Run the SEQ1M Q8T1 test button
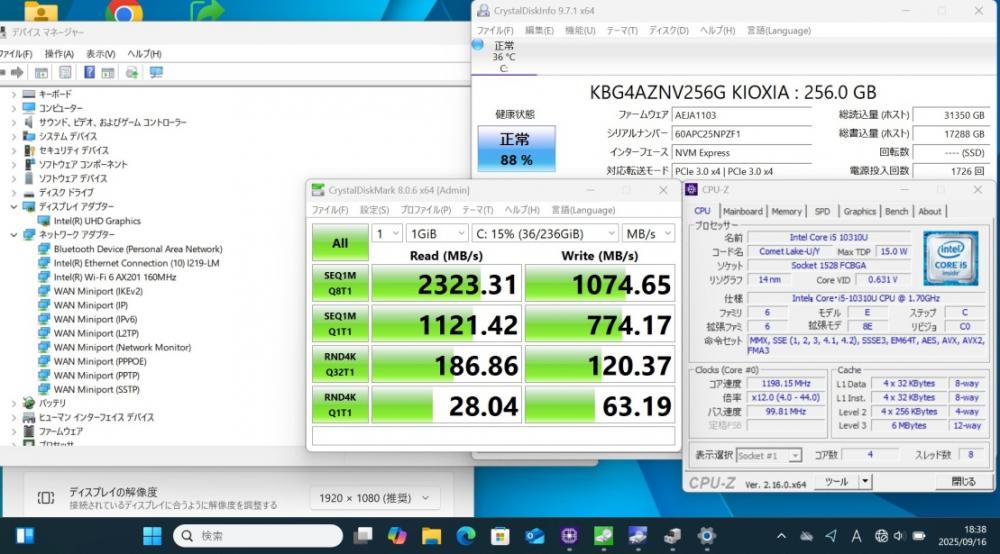 pyautogui.click(x=340, y=283)
